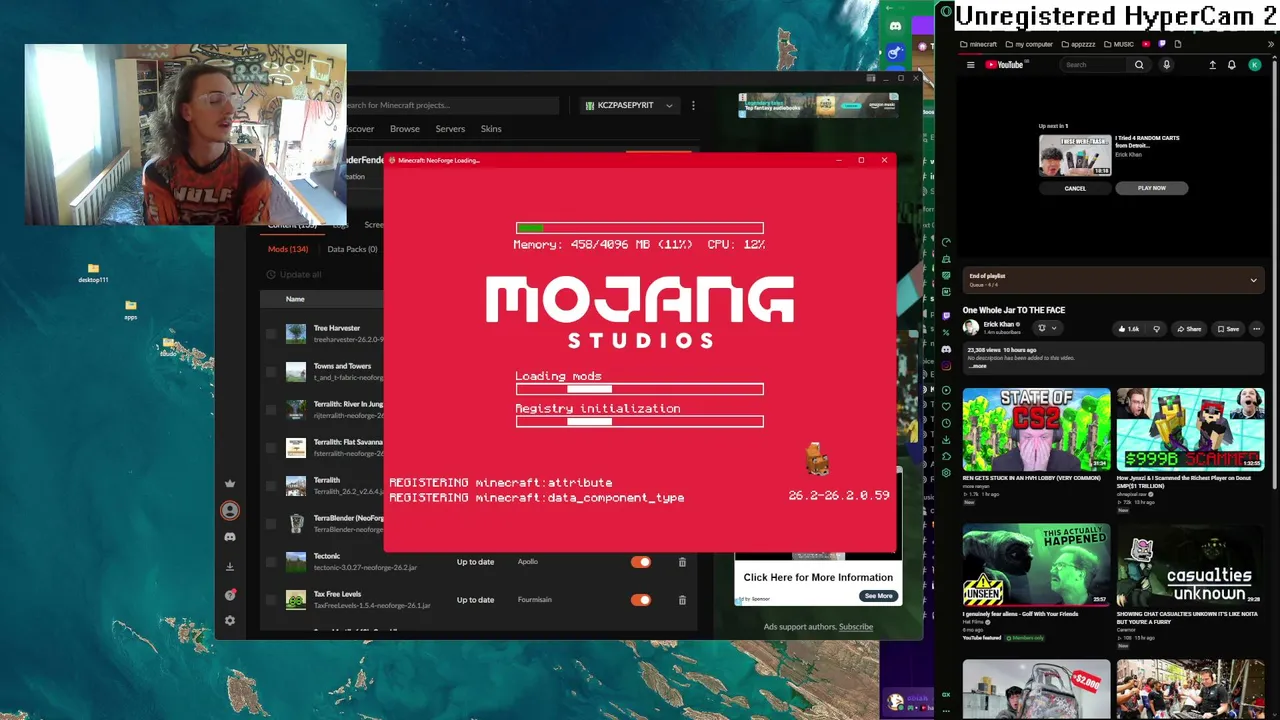Open the Modrinth account three-dot menu
The width and height of the screenshot is (1280, 720).
coord(693,105)
